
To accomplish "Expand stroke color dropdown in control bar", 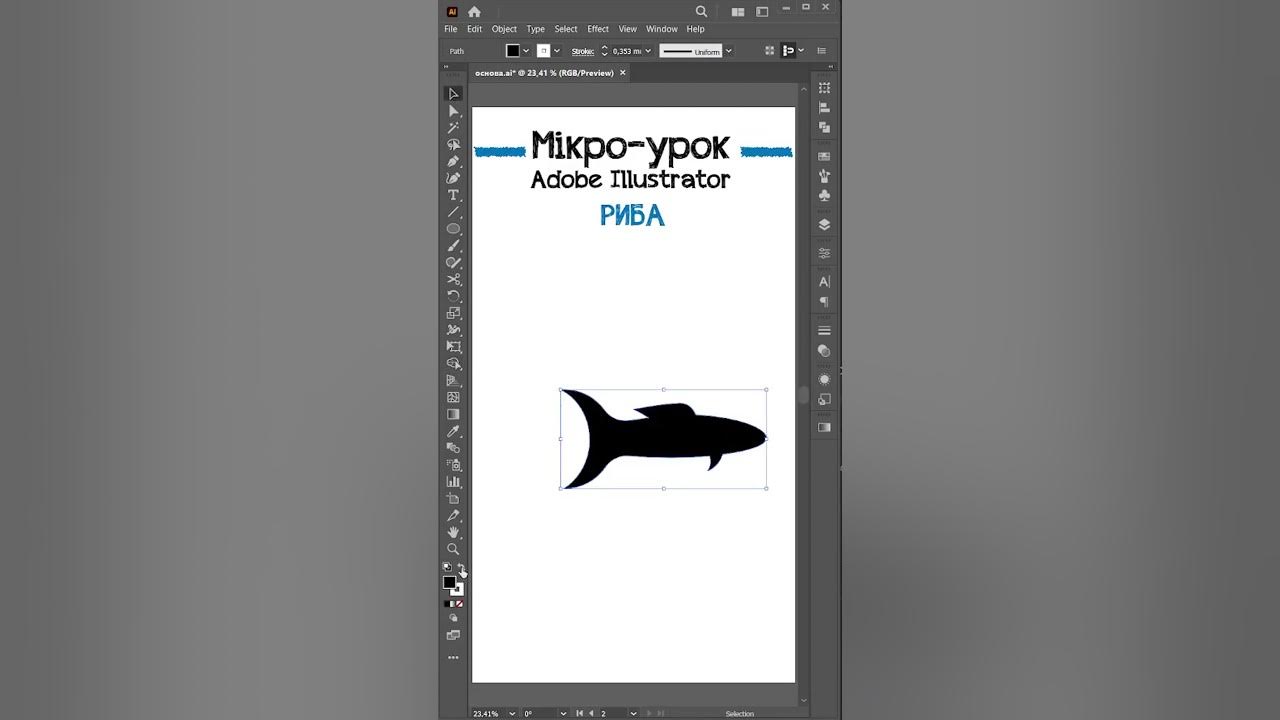I will pos(557,51).
